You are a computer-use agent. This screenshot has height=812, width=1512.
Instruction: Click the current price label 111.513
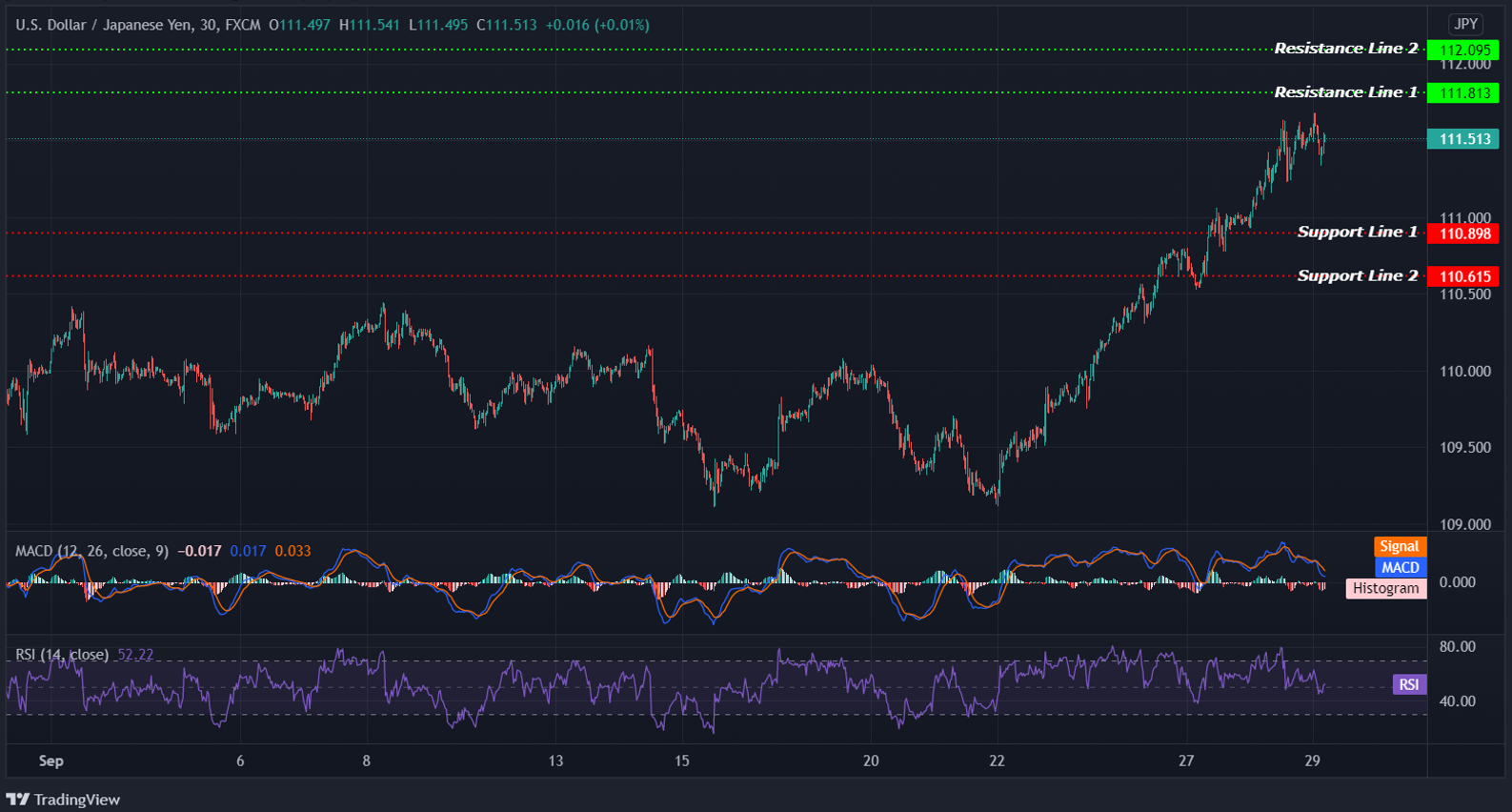point(1463,139)
